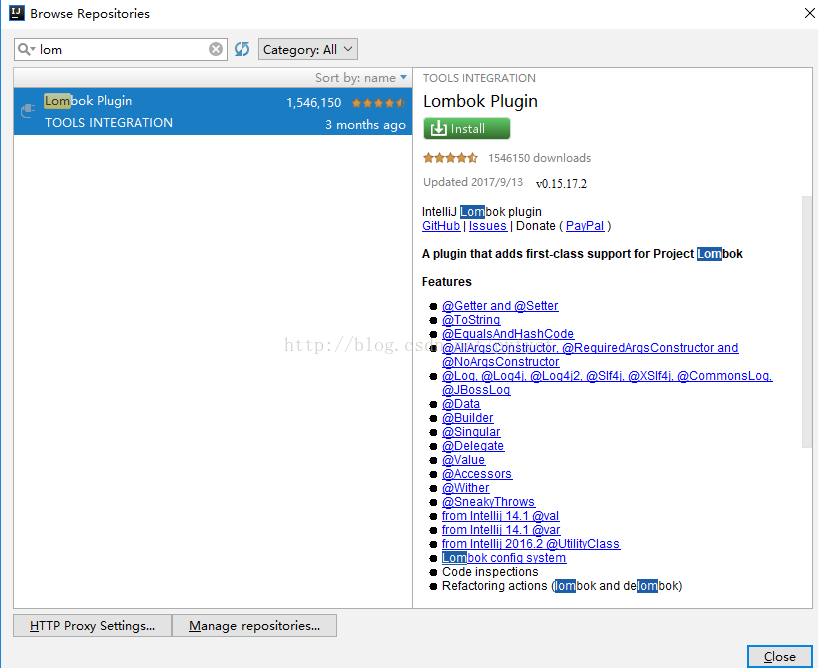Viewport: 819px width, 668px height.
Task: Open the @ToString feature link
Action: (471, 320)
